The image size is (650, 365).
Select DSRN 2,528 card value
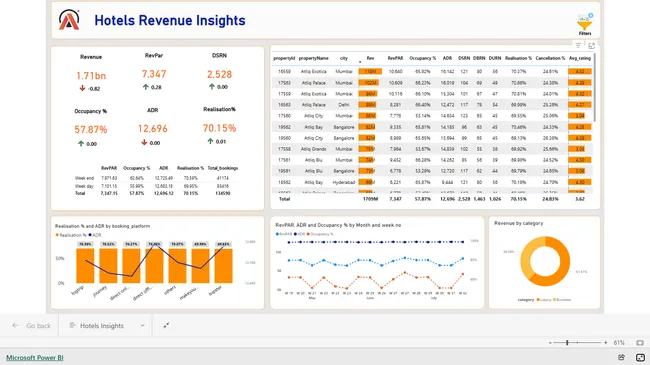[219, 74]
